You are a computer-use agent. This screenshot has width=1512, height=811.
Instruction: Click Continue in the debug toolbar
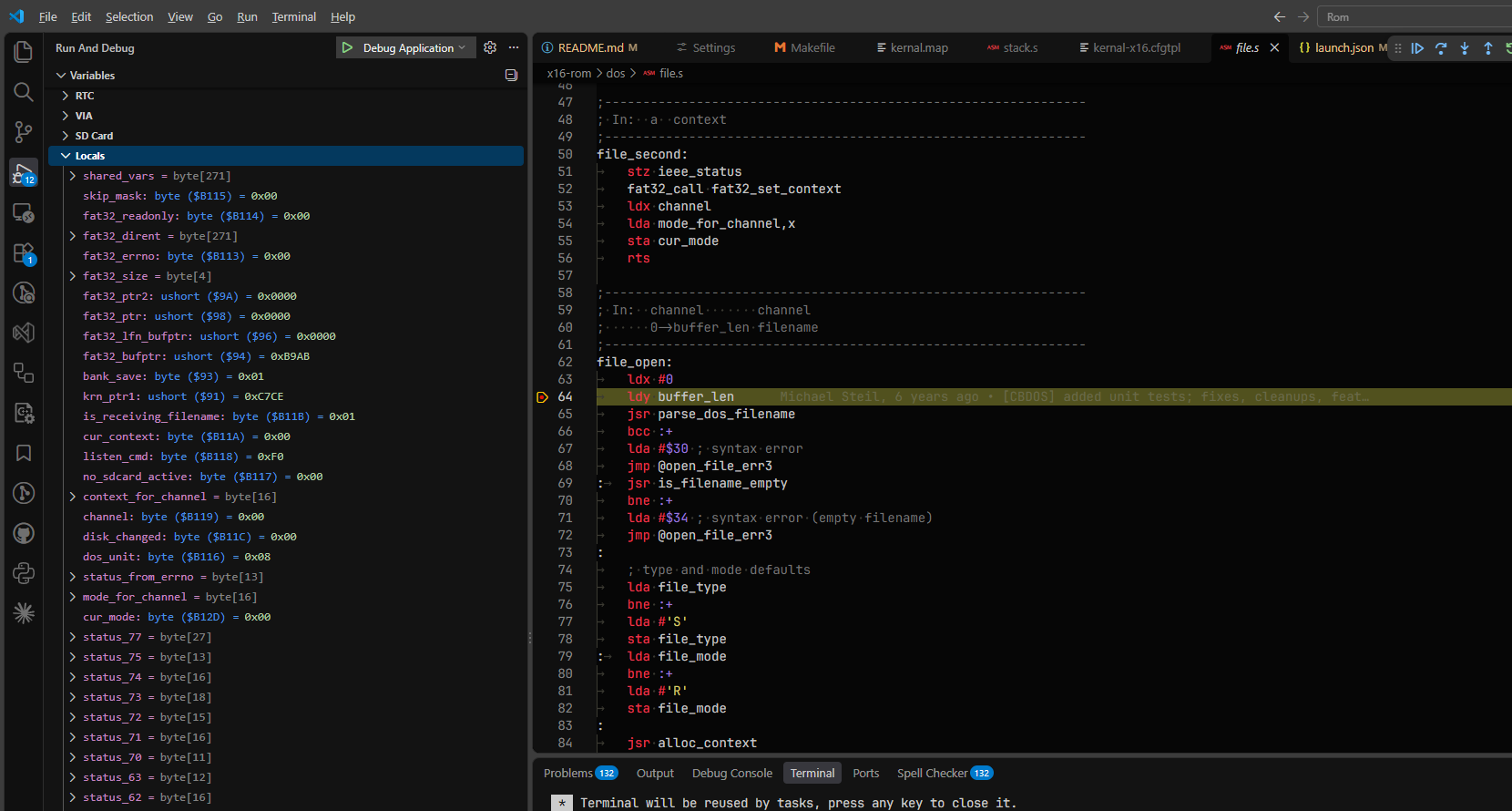pos(1417,48)
